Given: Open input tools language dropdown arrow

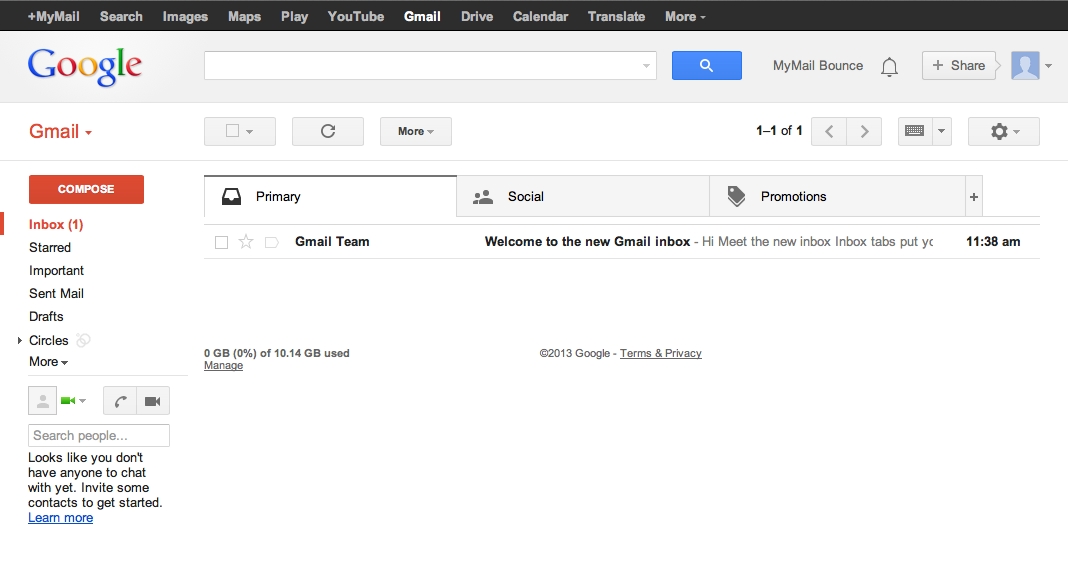Looking at the screenshot, I should (x=941, y=131).
